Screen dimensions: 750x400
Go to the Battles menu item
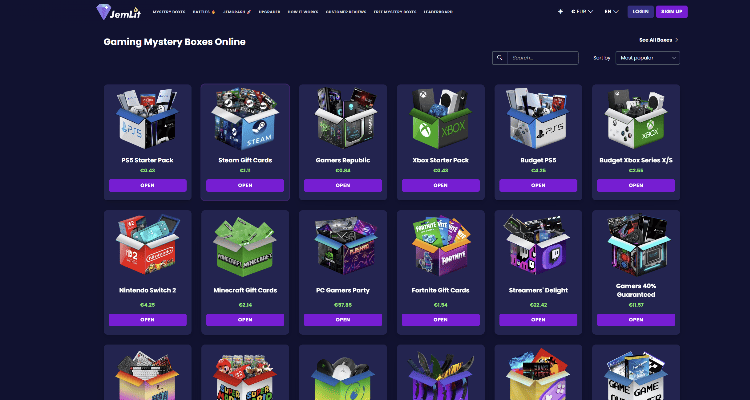pos(204,11)
